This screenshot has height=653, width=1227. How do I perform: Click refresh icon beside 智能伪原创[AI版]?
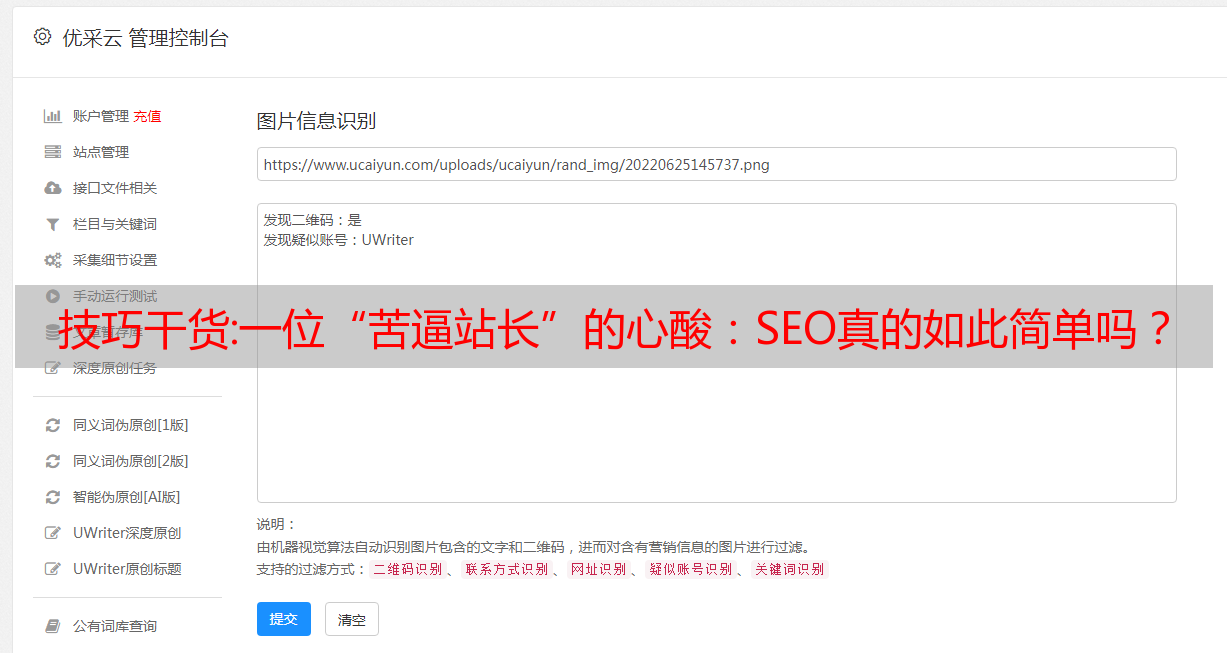pyautogui.click(x=53, y=497)
